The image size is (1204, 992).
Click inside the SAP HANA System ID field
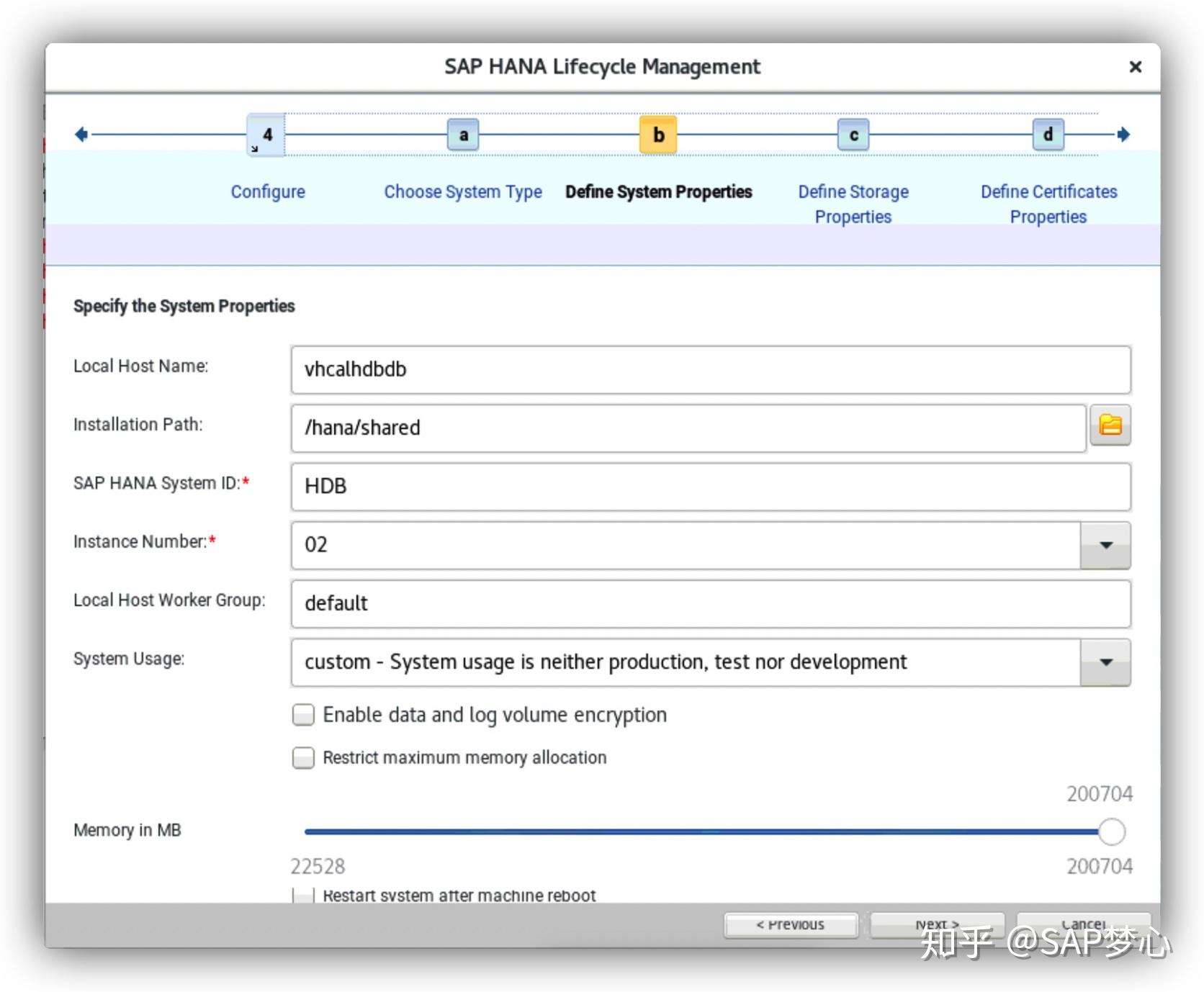coord(711,487)
